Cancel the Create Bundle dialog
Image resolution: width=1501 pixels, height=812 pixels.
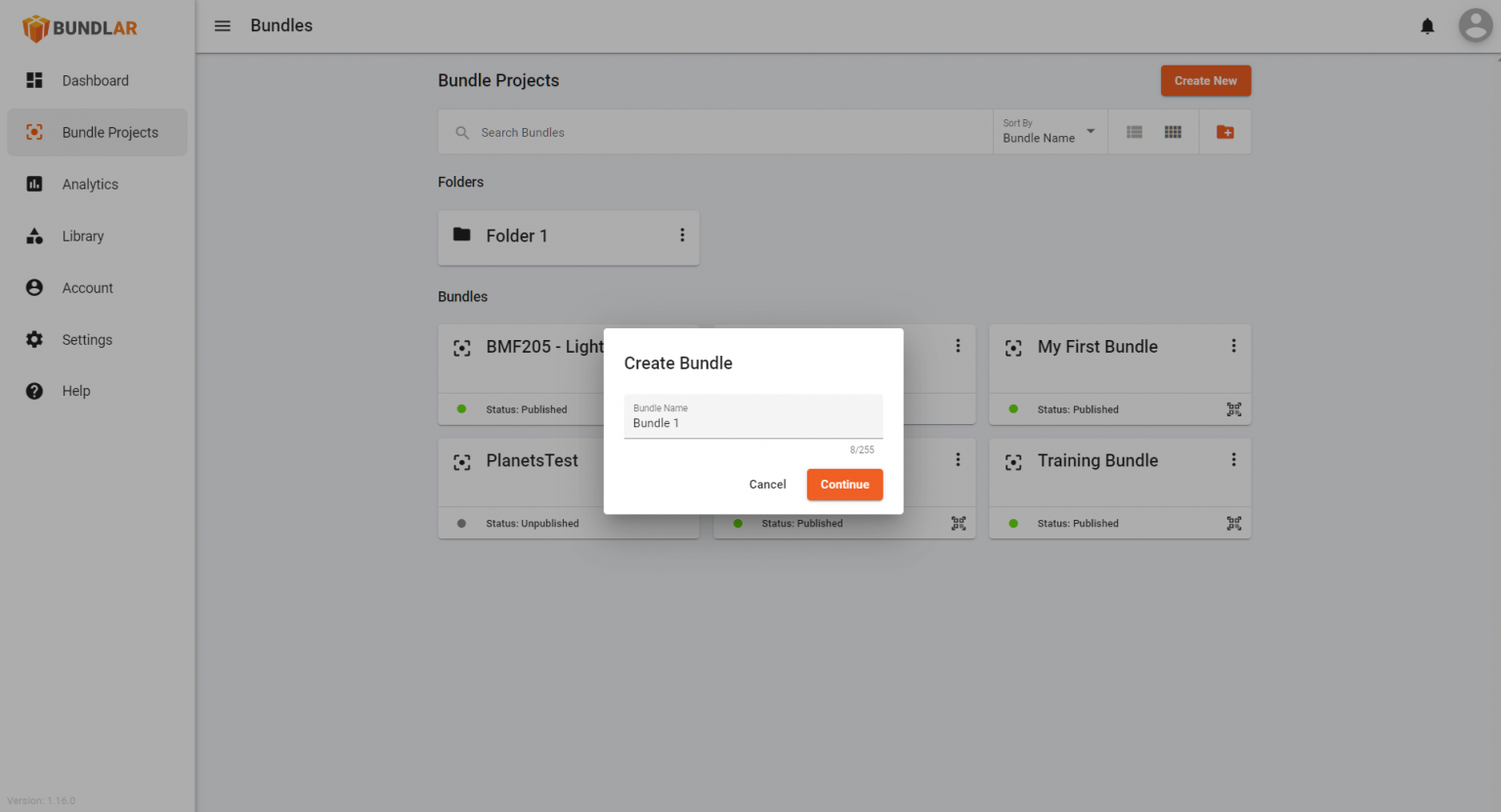click(x=767, y=485)
